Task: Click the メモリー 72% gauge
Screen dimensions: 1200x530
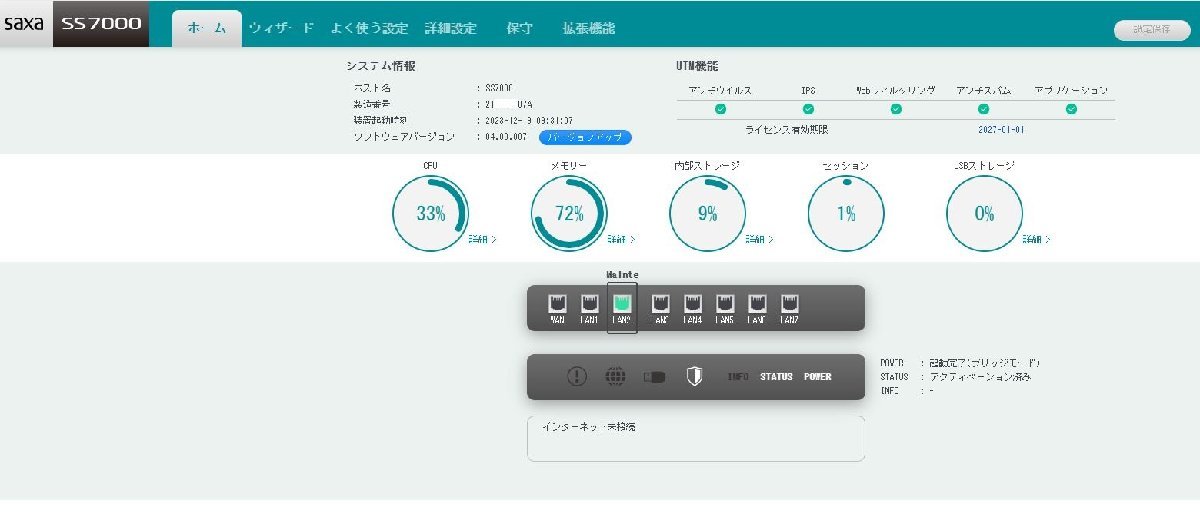Action: click(x=569, y=213)
